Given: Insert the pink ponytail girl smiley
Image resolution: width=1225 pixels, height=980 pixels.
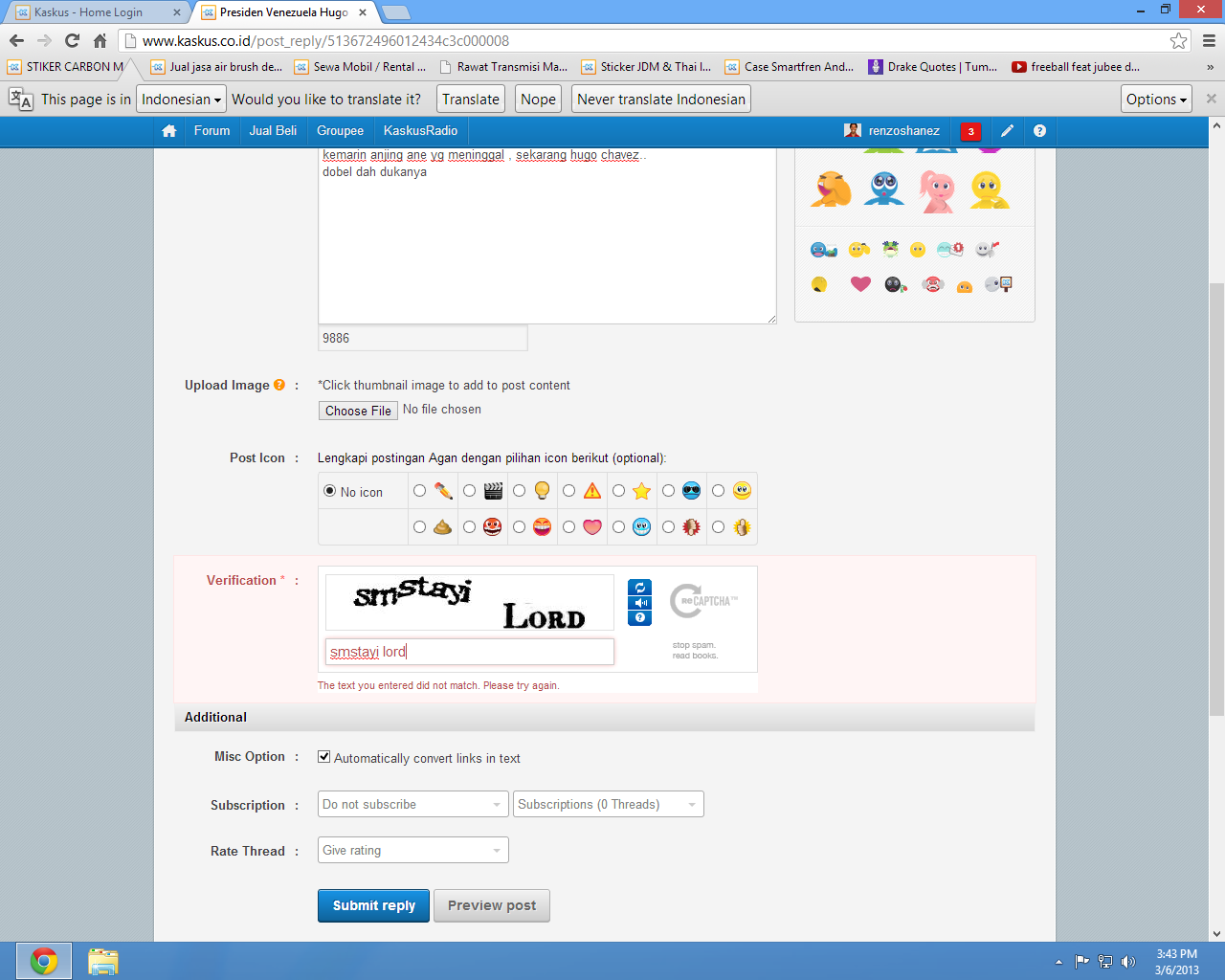Looking at the screenshot, I should (x=937, y=190).
